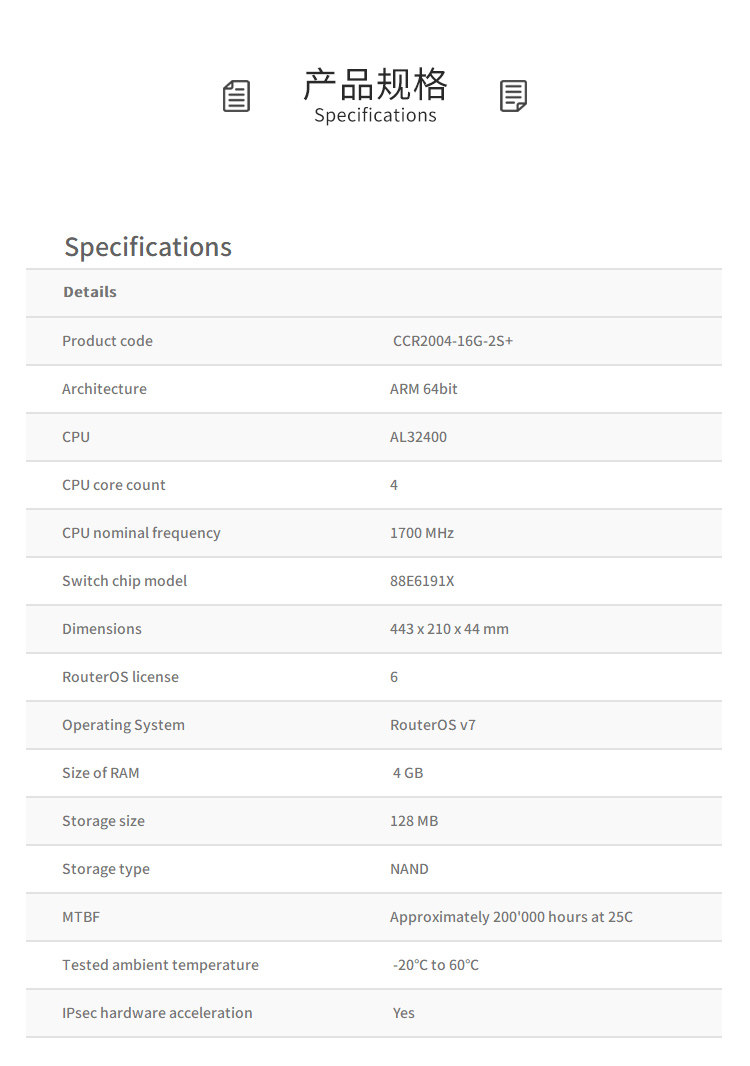Click the CPU value AL32400
Viewport: 750px width, 1066px height.
tap(418, 437)
